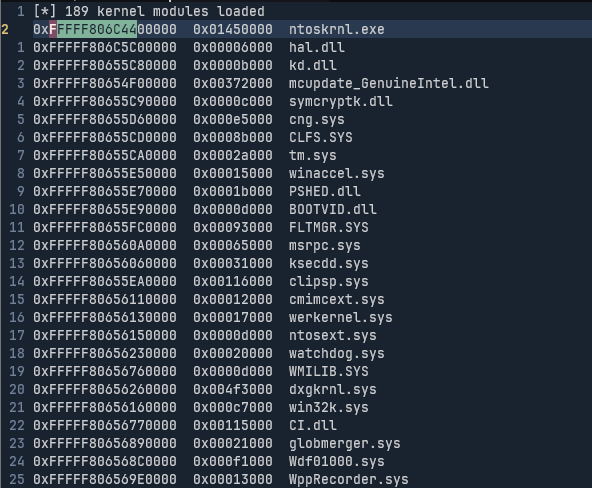This screenshot has width=592, height=488.
Task: Select mcupdate_GenuineIntel.dll module name
Action: [x=389, y=83]
